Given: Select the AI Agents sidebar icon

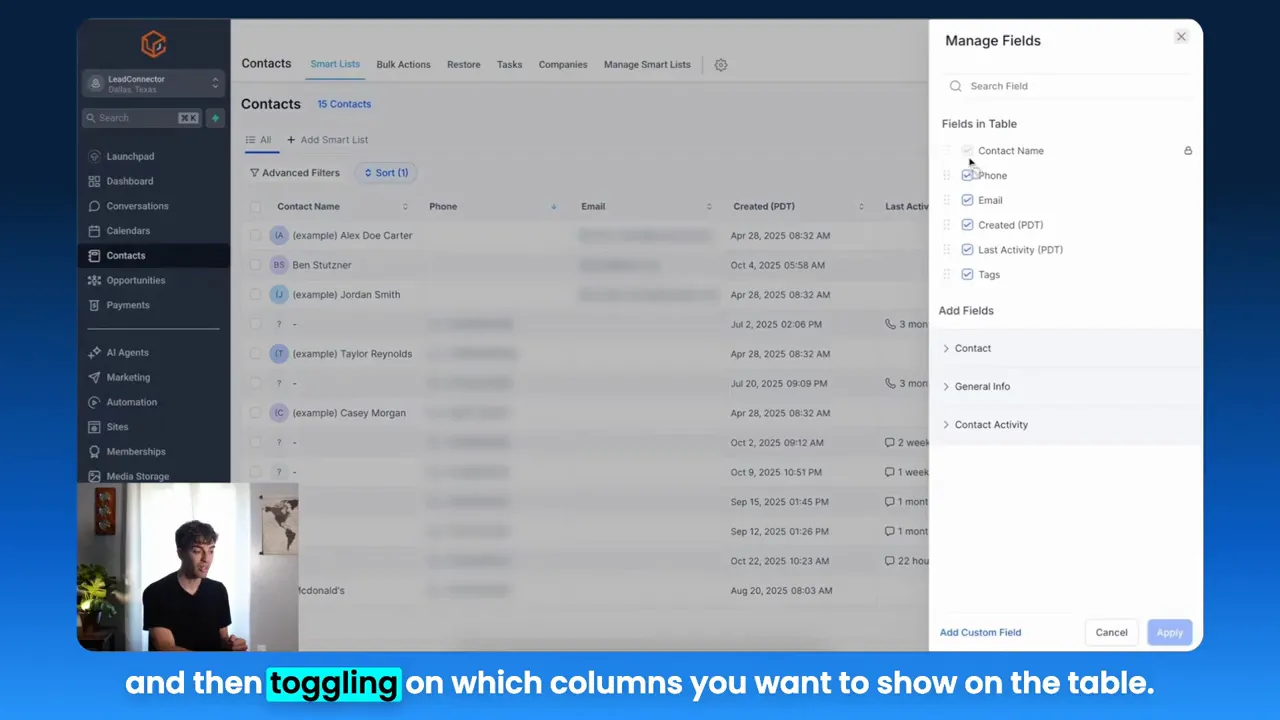Looking at the screenshot, I should (x=127, y=352).
